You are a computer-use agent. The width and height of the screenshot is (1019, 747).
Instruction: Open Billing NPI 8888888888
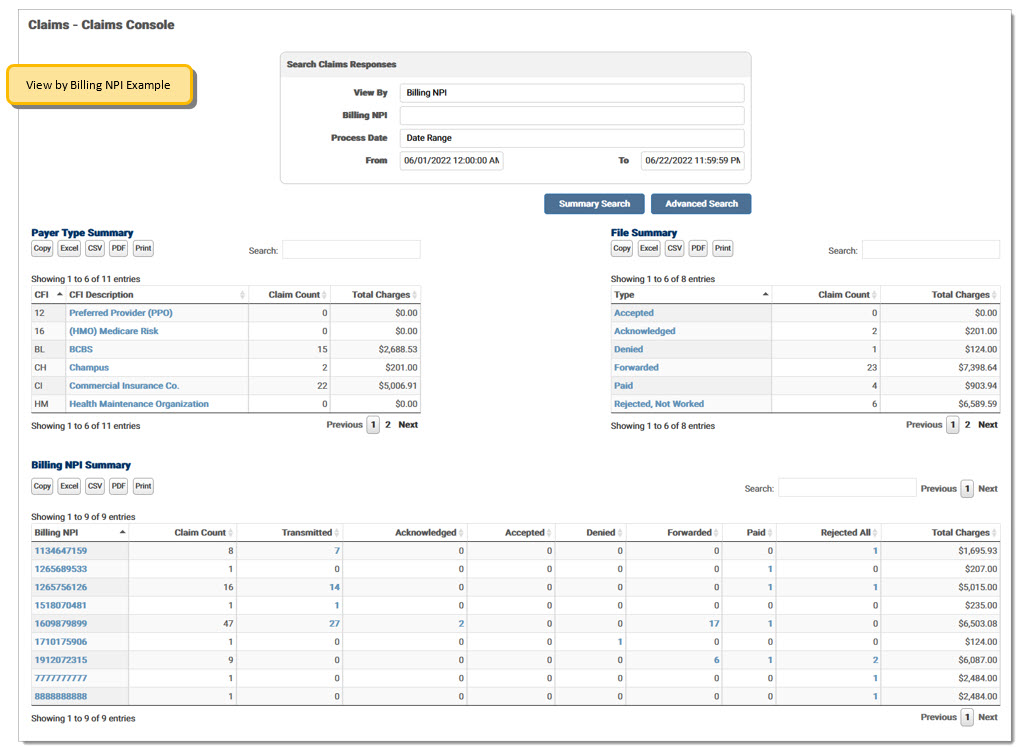(x=60, y=696)
